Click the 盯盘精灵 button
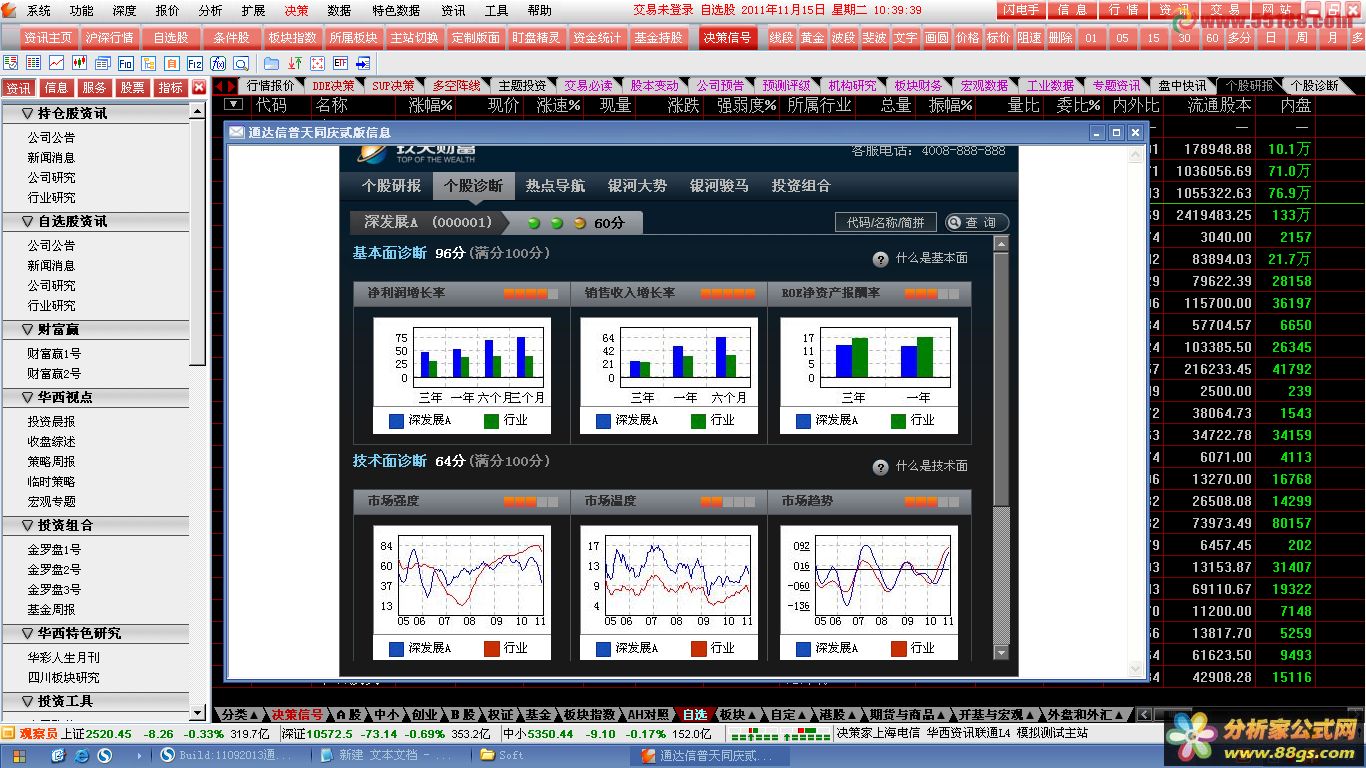This screenshot has height=768, width=1366. [536, 38]
